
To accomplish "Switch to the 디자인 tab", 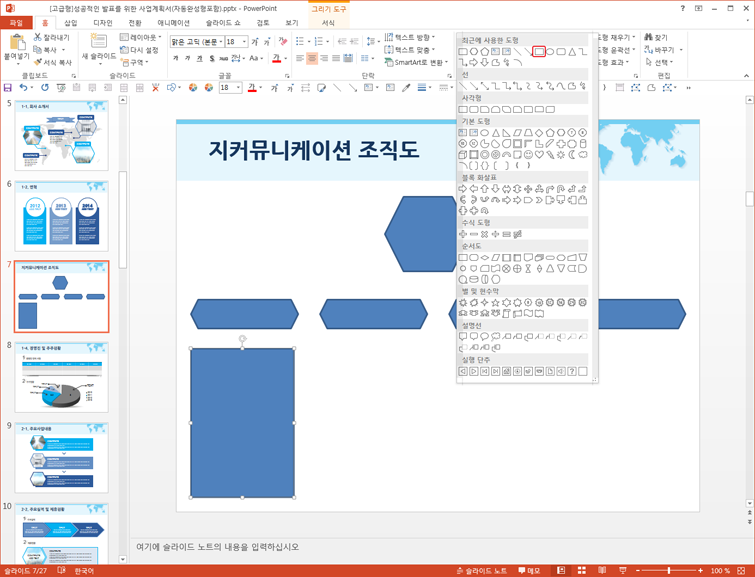I will [103, 23].
